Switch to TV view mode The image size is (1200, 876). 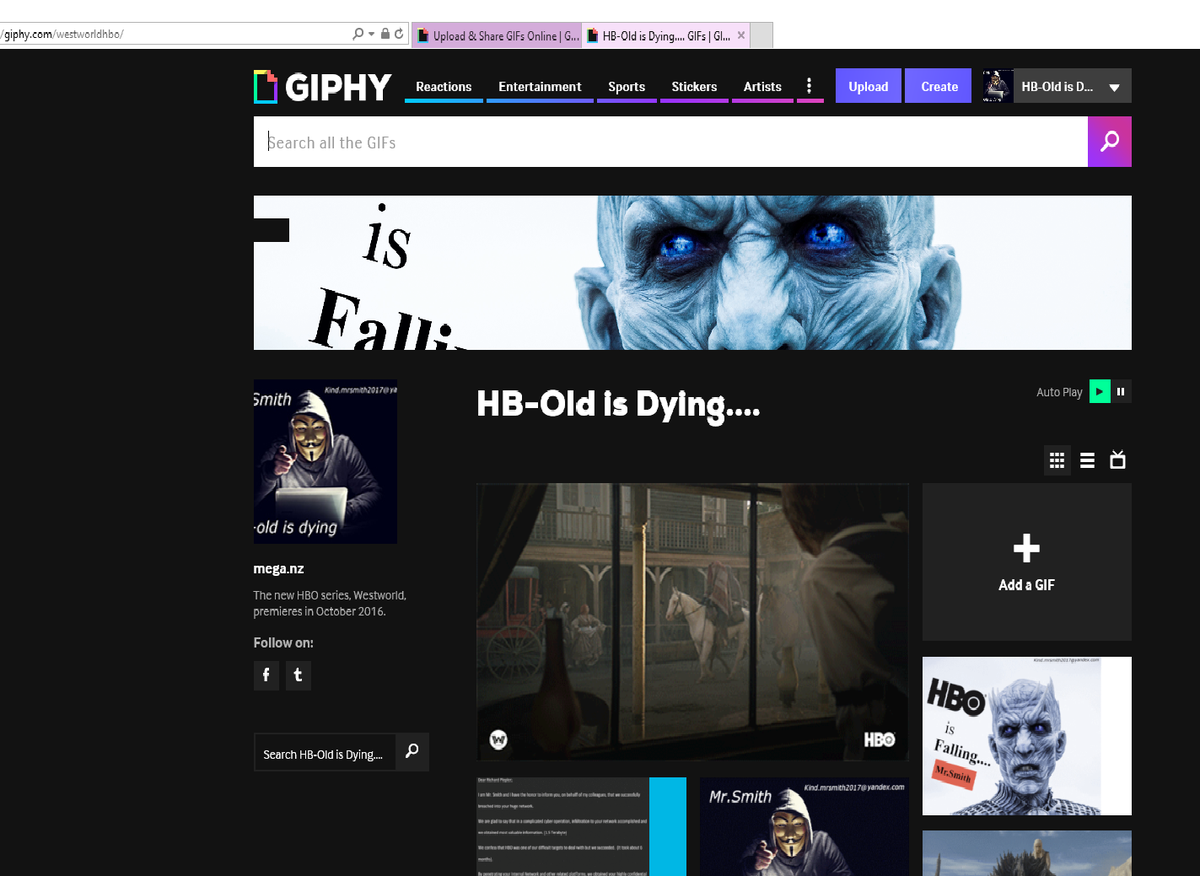(x=1118, y=460)
